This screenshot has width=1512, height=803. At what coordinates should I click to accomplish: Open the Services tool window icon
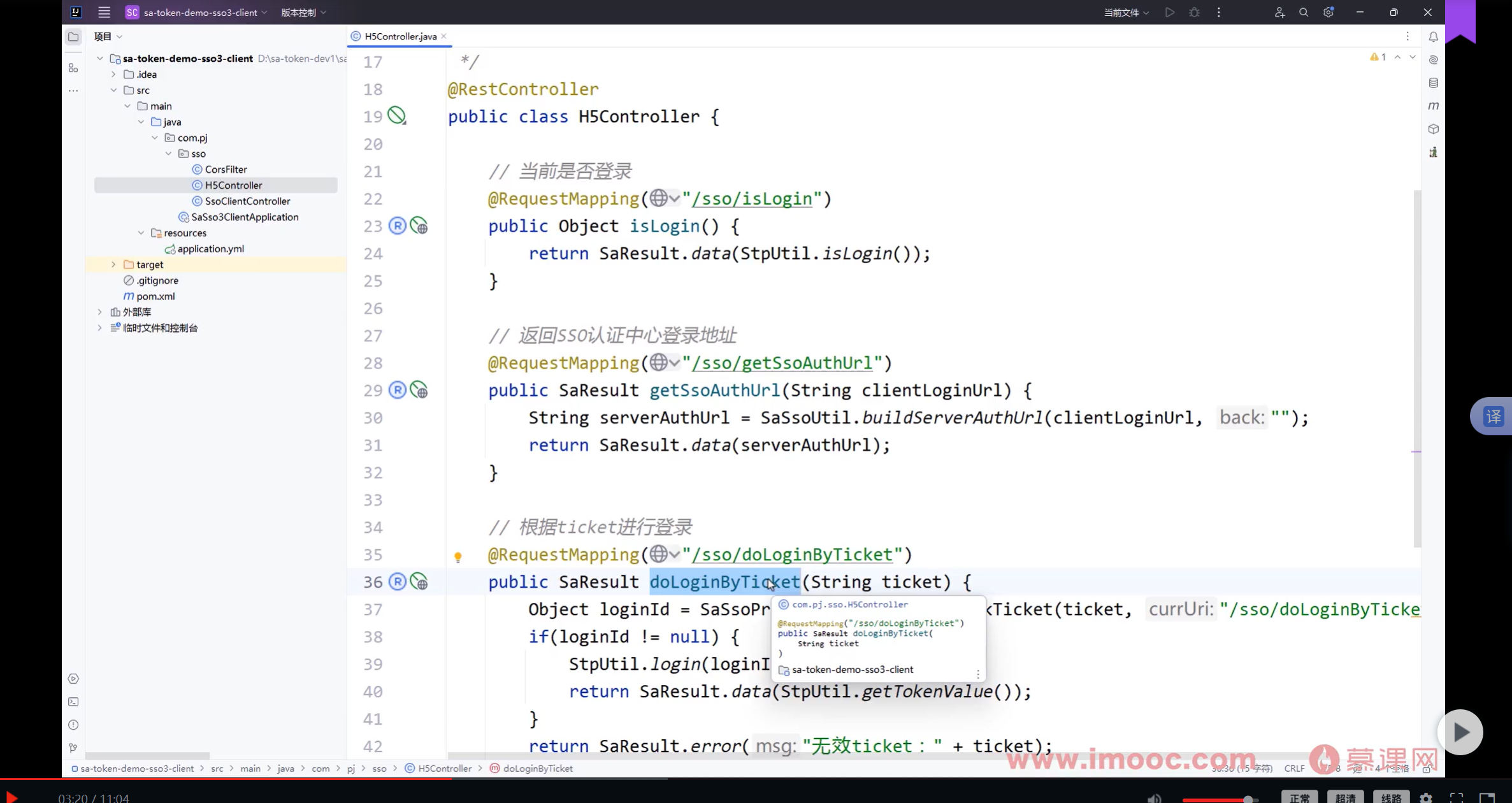coord(73,679)
